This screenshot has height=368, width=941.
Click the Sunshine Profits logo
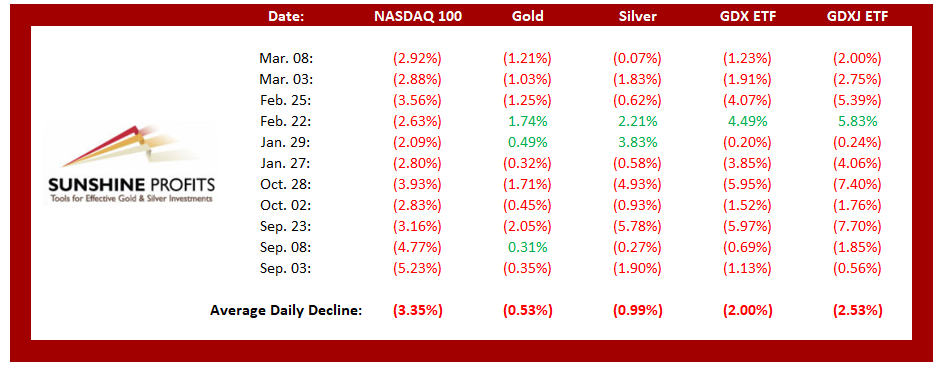click(x=130, y=164)
